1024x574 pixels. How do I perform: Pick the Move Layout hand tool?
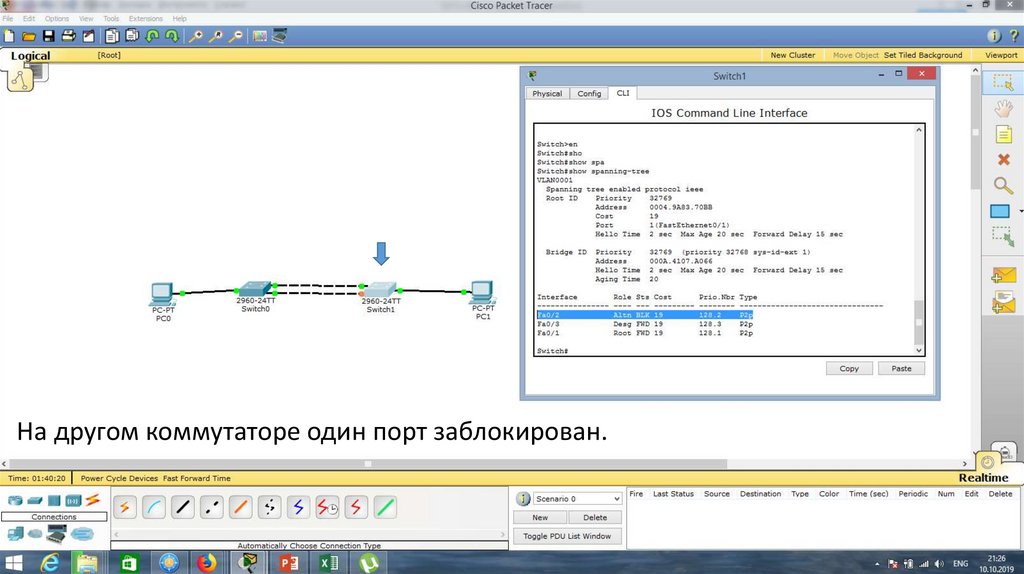coord(1003,108)
